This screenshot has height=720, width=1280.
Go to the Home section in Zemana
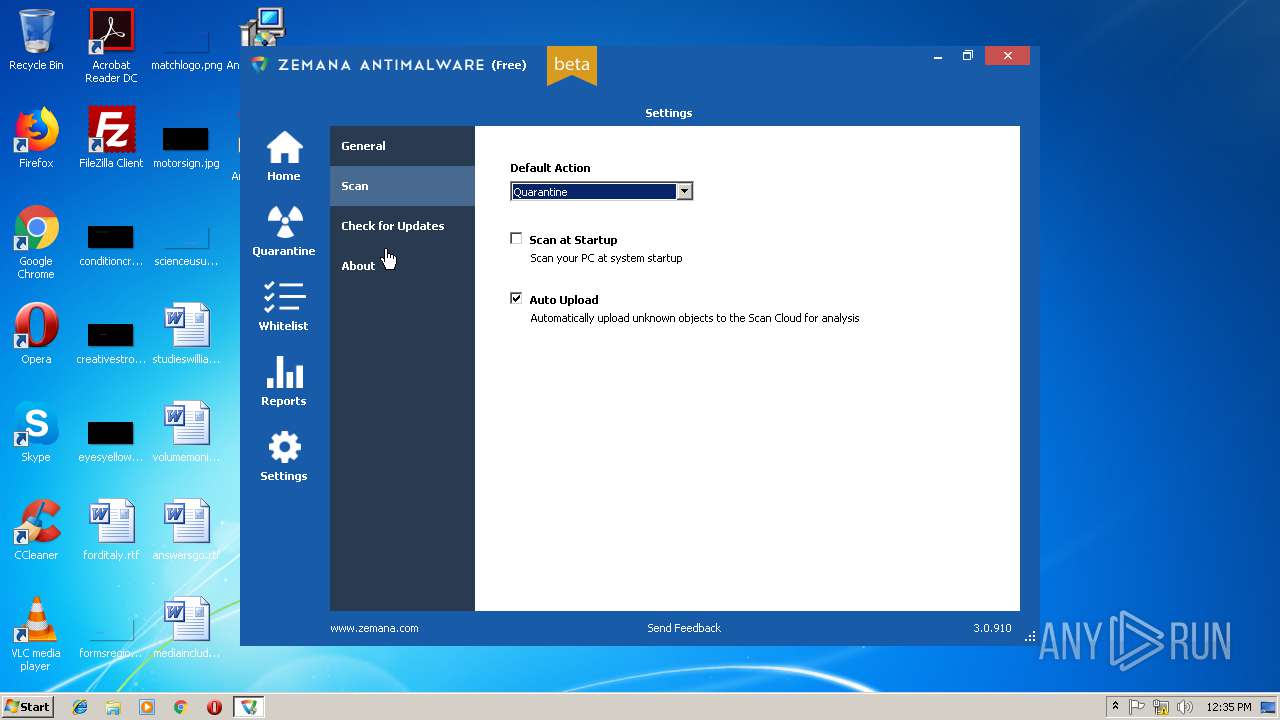[x=284, y=156]
